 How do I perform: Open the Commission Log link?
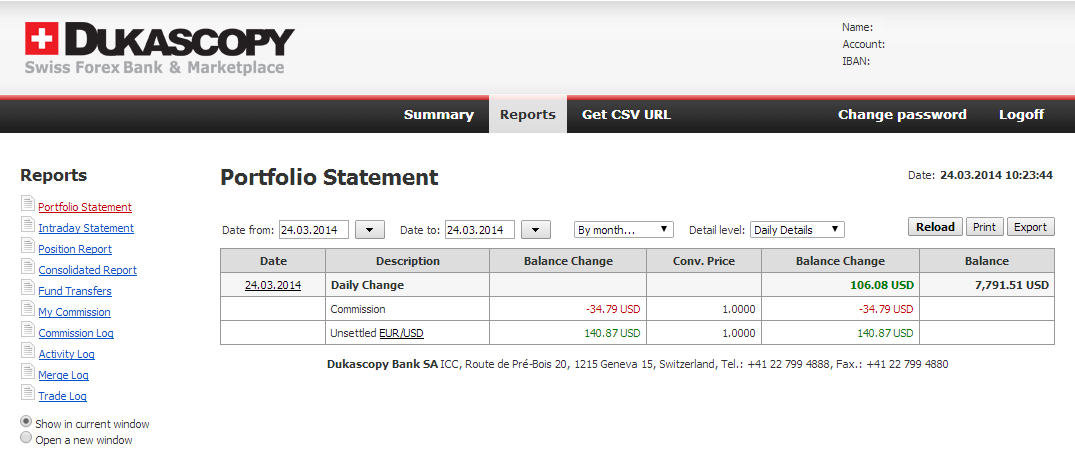pos(76,333)
